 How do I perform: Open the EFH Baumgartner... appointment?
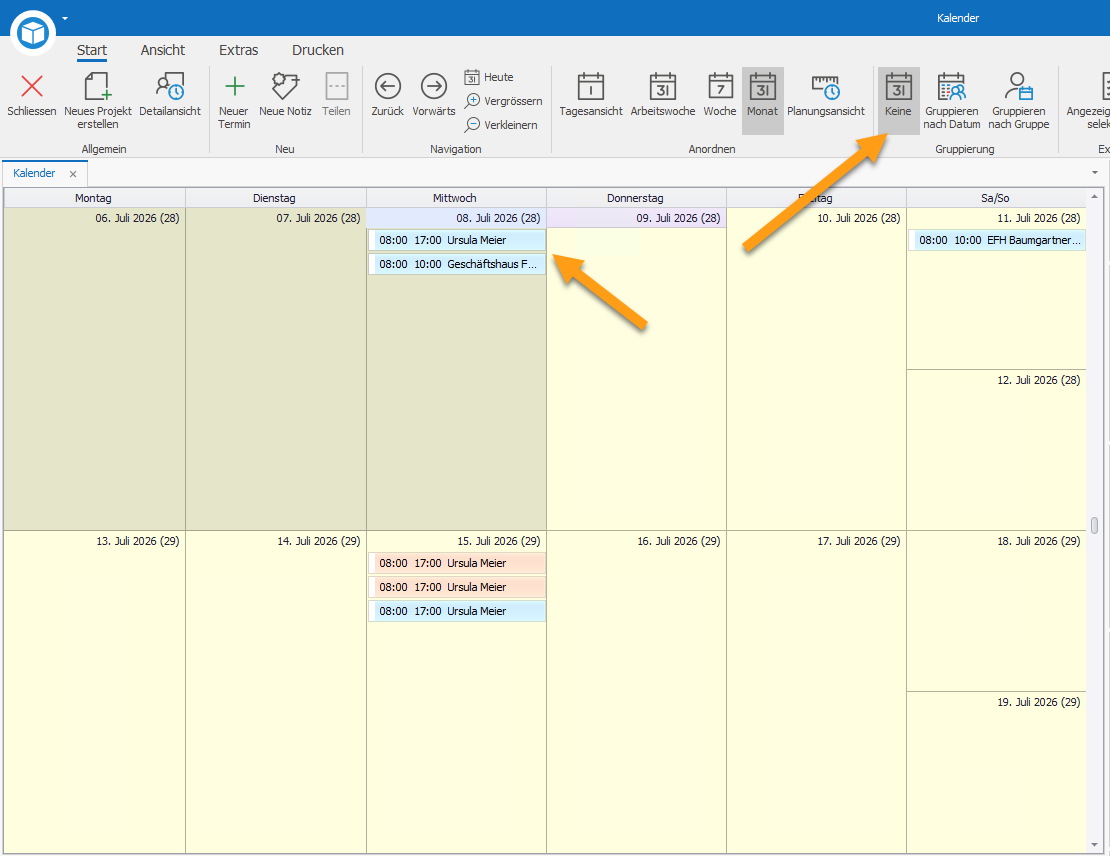[x=997, y=240]
